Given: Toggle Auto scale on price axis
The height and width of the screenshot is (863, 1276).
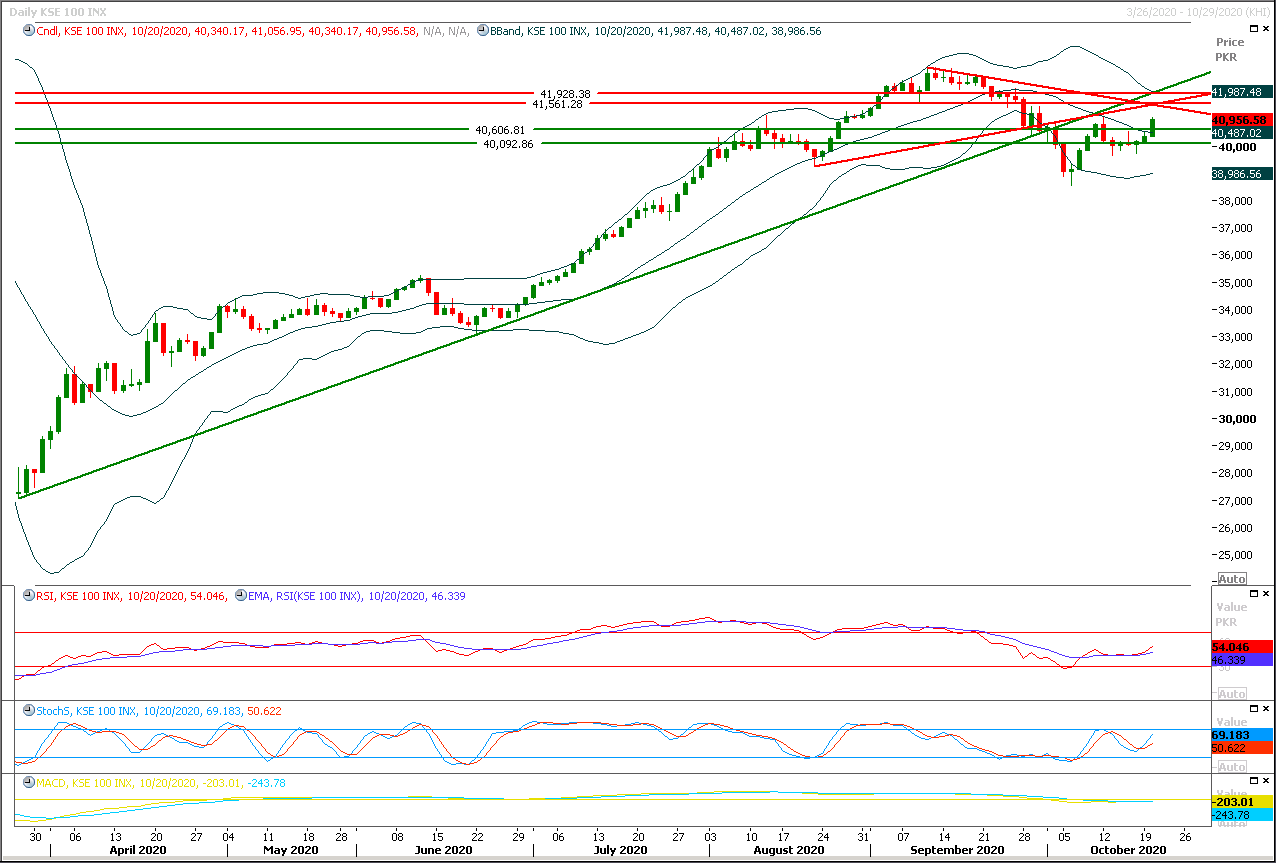Looking at the screenshot, I should coord(1232,579).
